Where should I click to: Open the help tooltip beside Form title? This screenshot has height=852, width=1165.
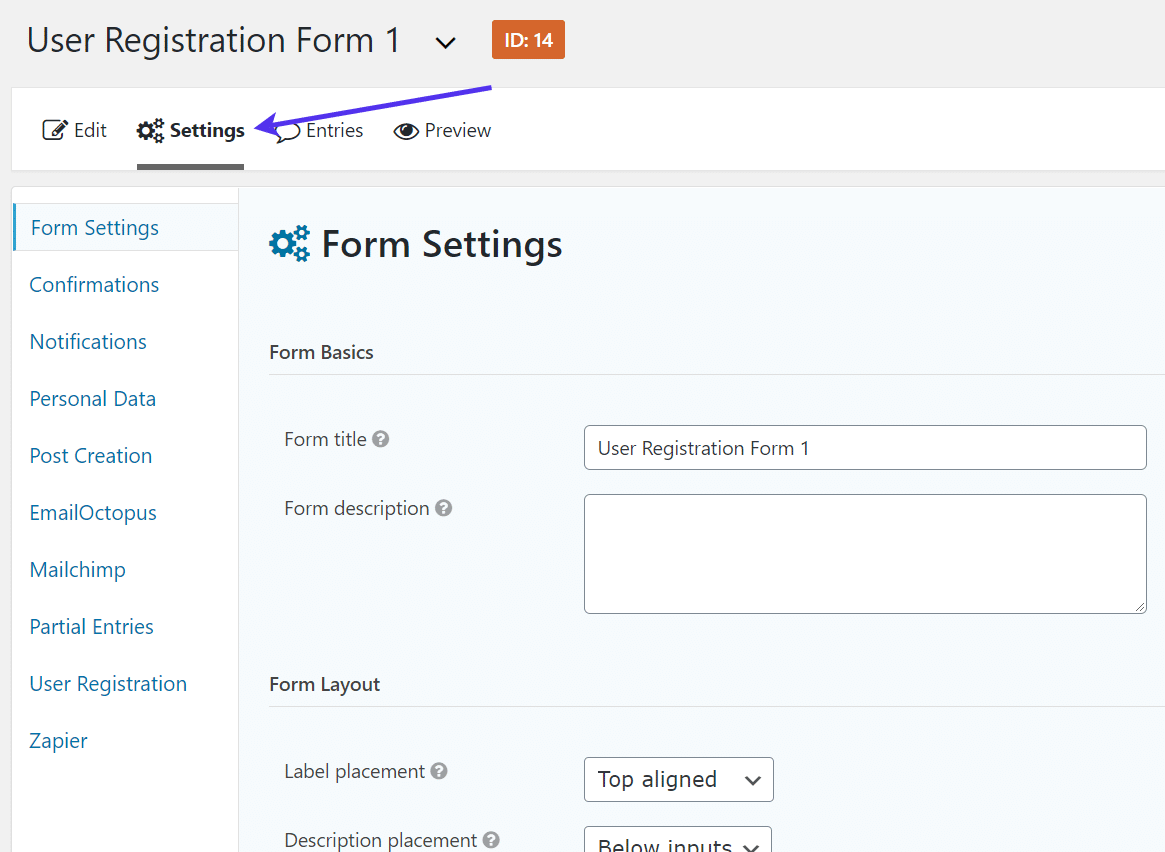point(381,438)
